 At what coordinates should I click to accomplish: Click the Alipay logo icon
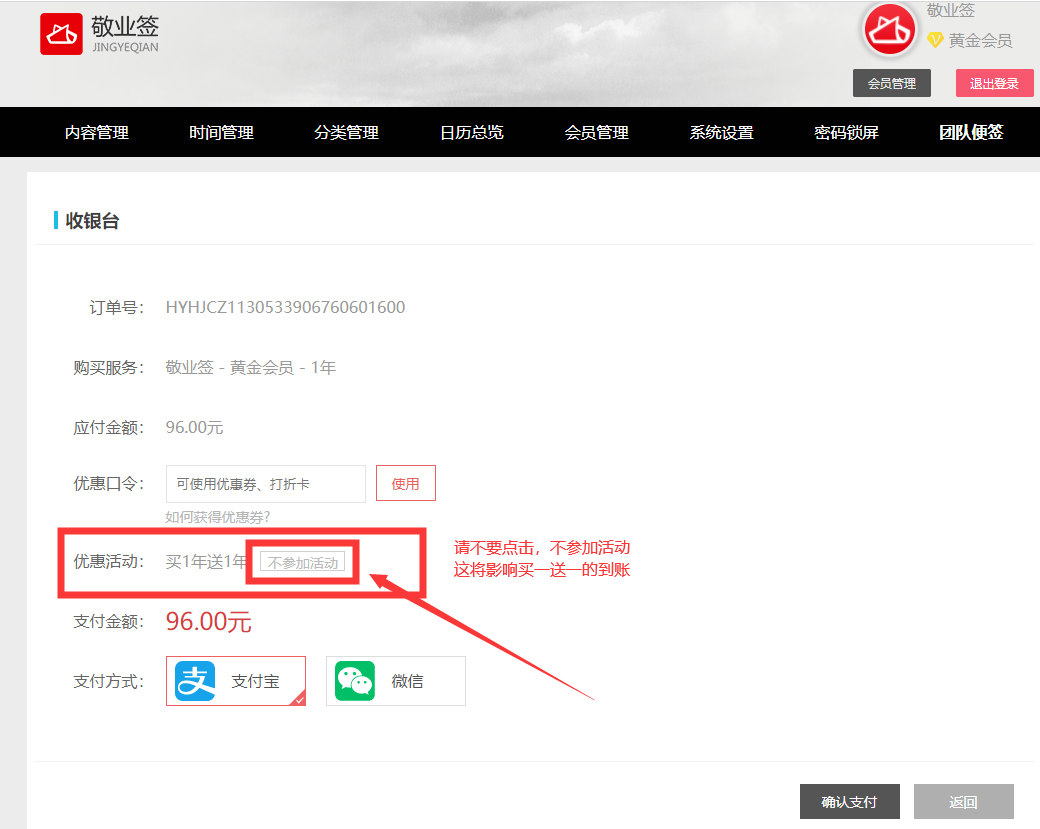(x=195, y=681)
